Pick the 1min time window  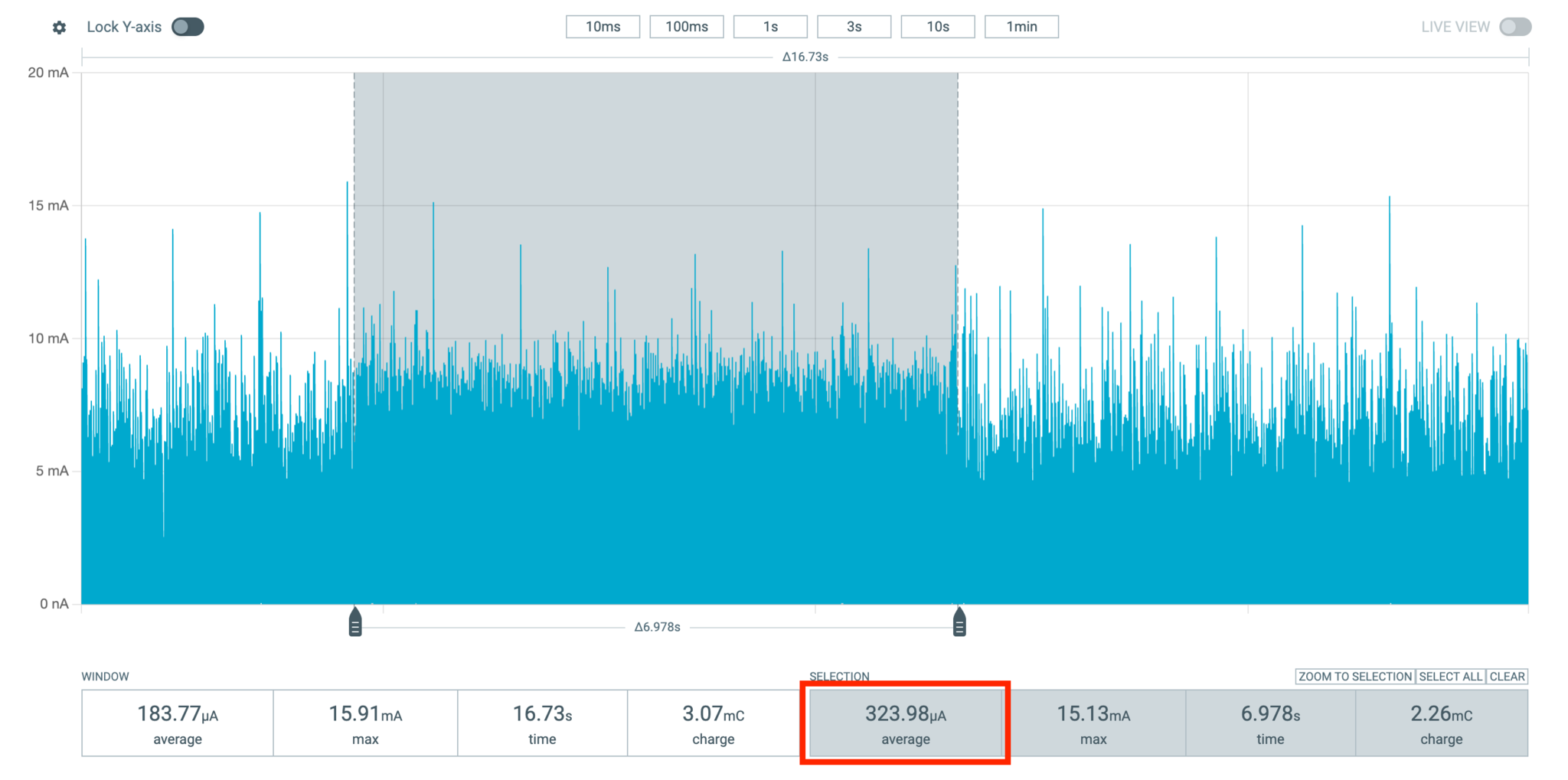(x=1021, y=27)
